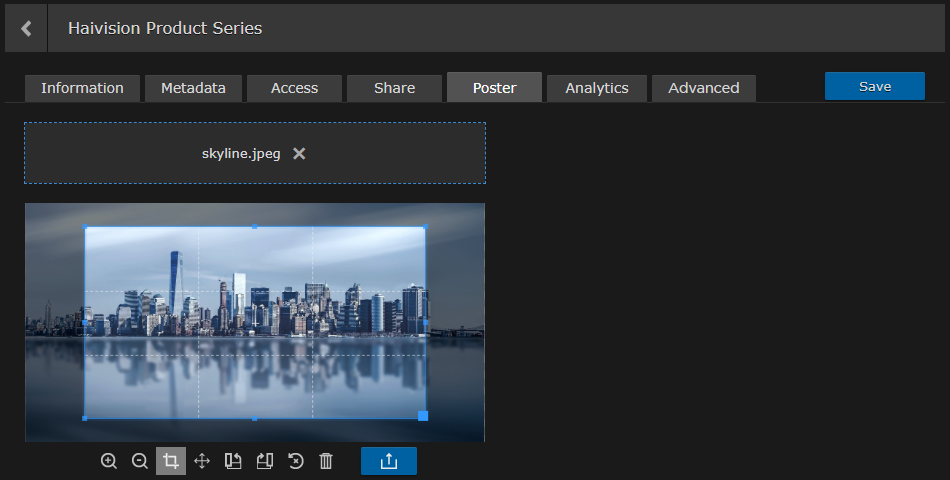Click the zoom out magnifier icon
The width and height of the screenshot is (950, 480).
140,461
